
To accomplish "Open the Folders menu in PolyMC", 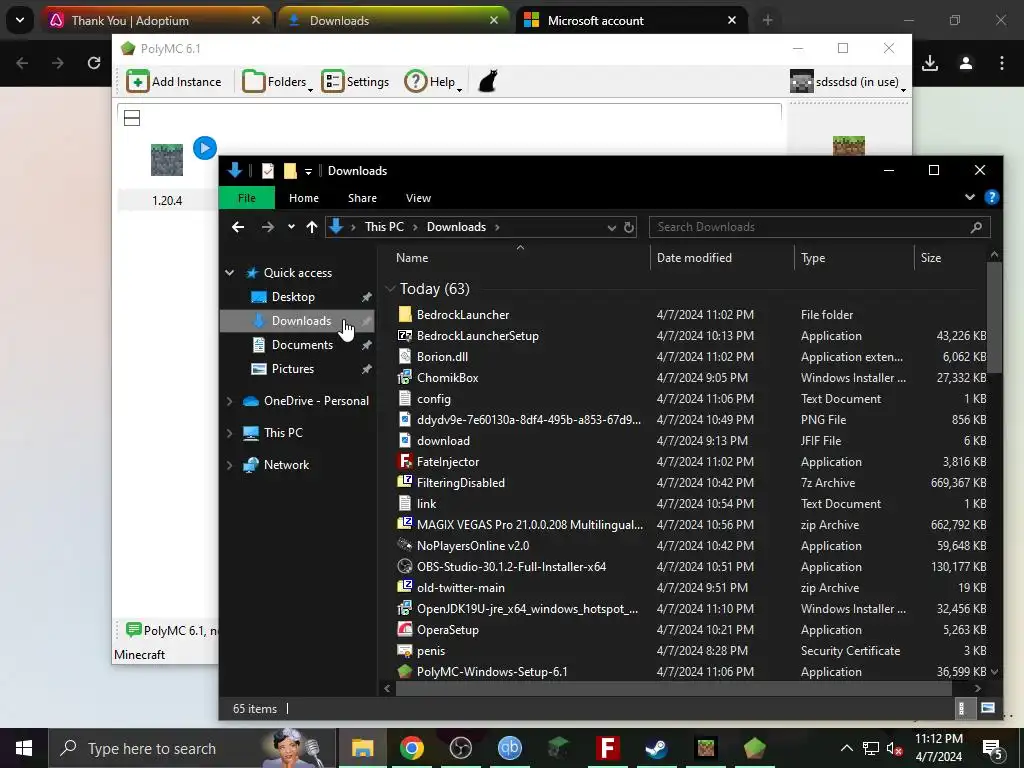I will point(277,82).
